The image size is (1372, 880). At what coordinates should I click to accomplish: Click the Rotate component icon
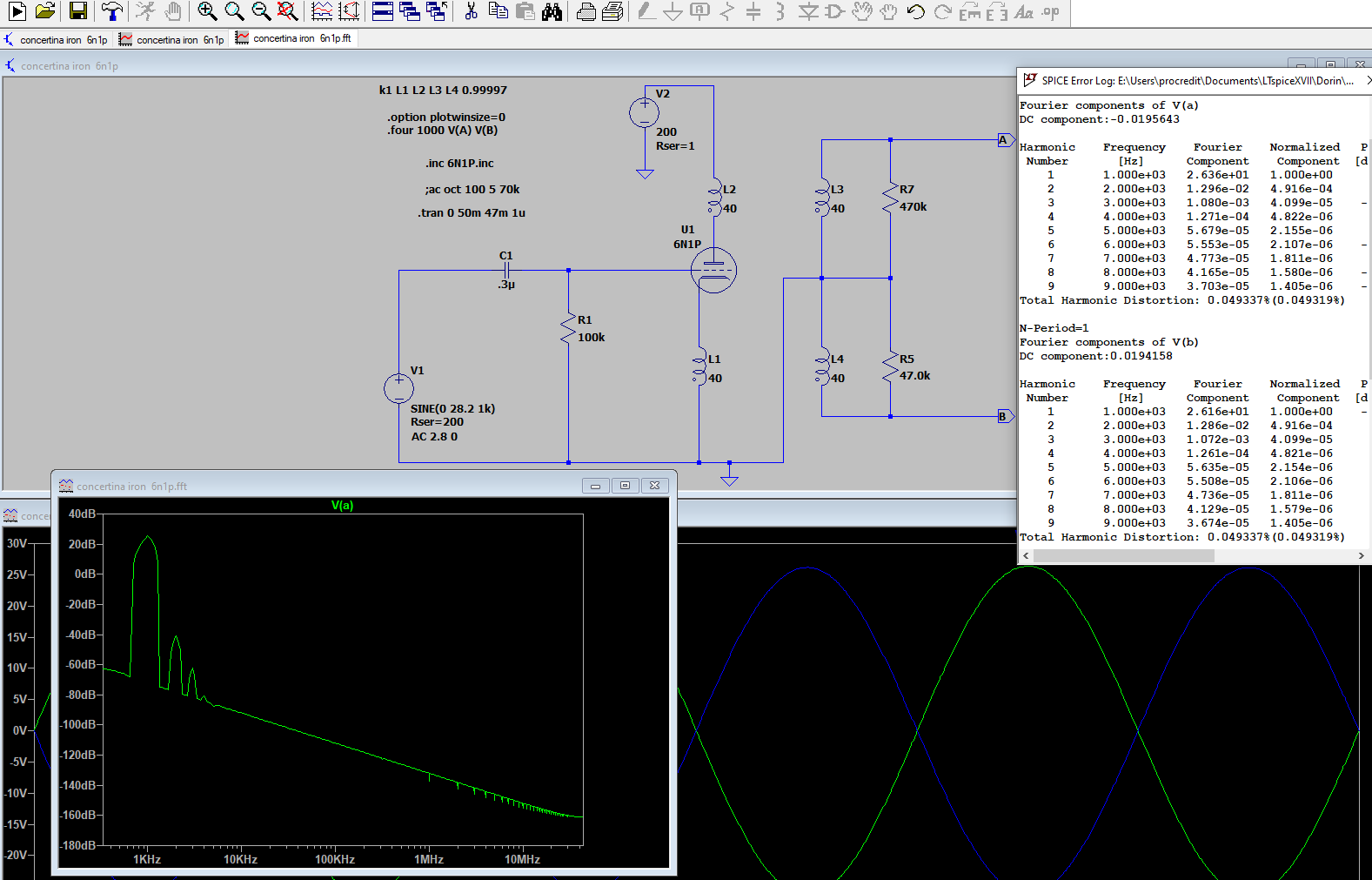(969, 11)
